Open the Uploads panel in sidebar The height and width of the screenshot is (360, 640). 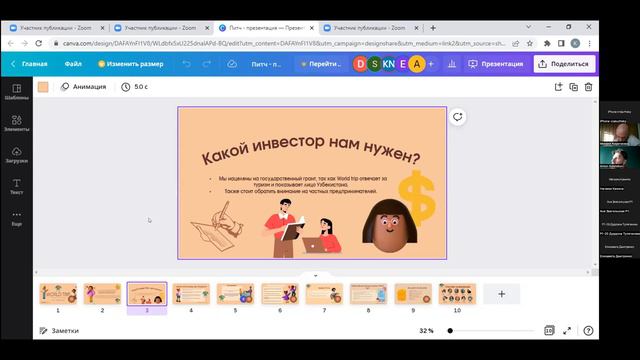pos(17,155)
